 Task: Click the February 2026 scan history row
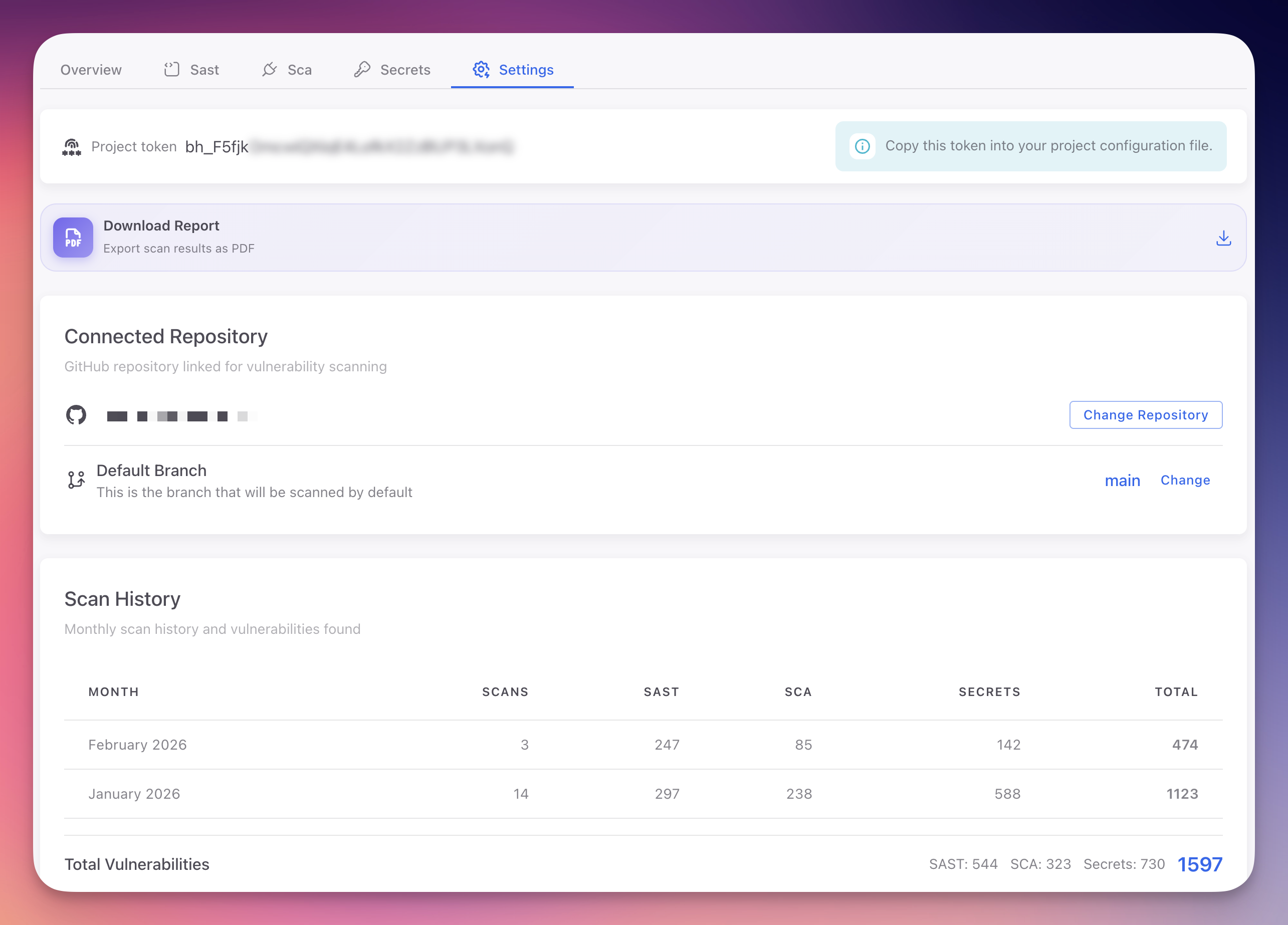click(x=624, y=745)
